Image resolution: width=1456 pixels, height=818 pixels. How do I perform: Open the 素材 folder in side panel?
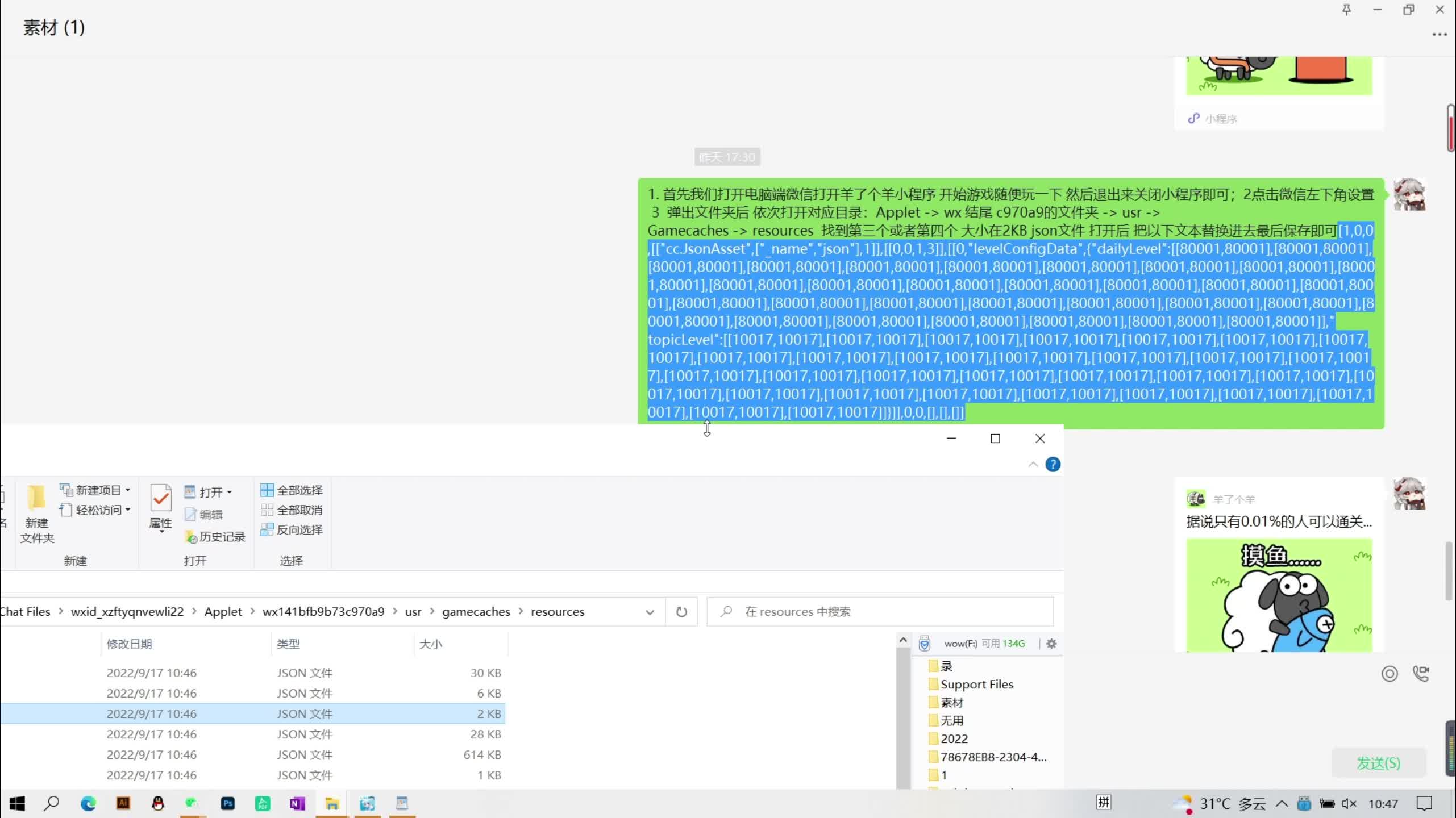pos(946,702)
